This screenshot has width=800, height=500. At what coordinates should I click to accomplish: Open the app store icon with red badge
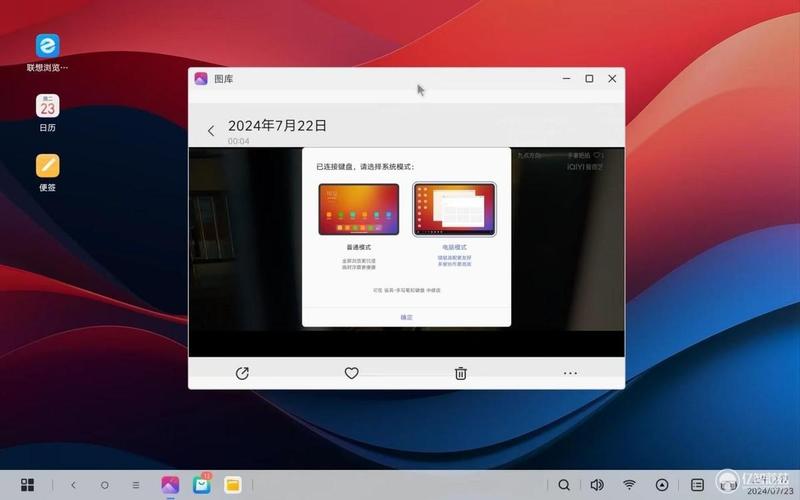pos(202,483)
